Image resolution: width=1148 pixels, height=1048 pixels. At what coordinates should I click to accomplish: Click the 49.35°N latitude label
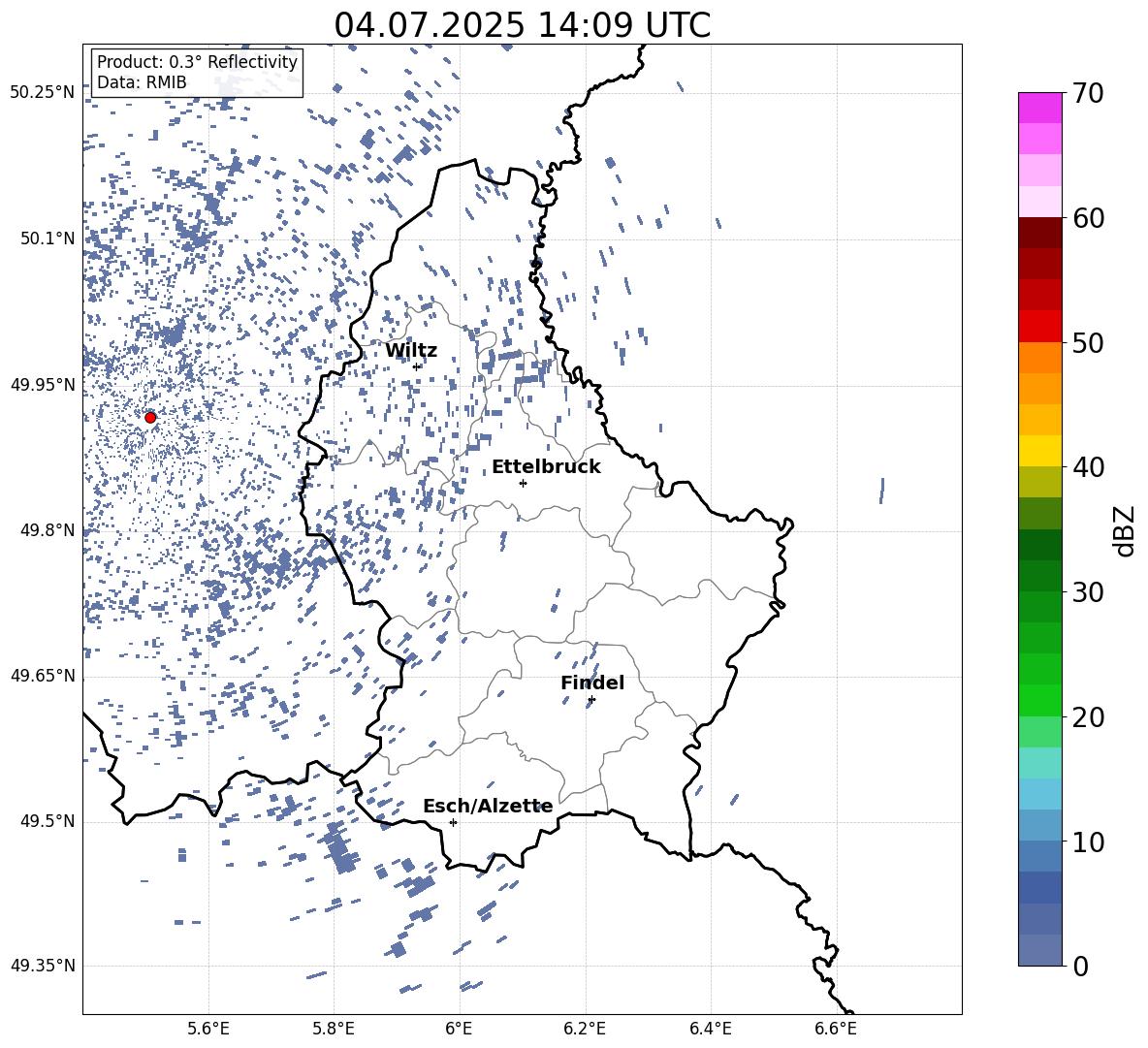43,966
